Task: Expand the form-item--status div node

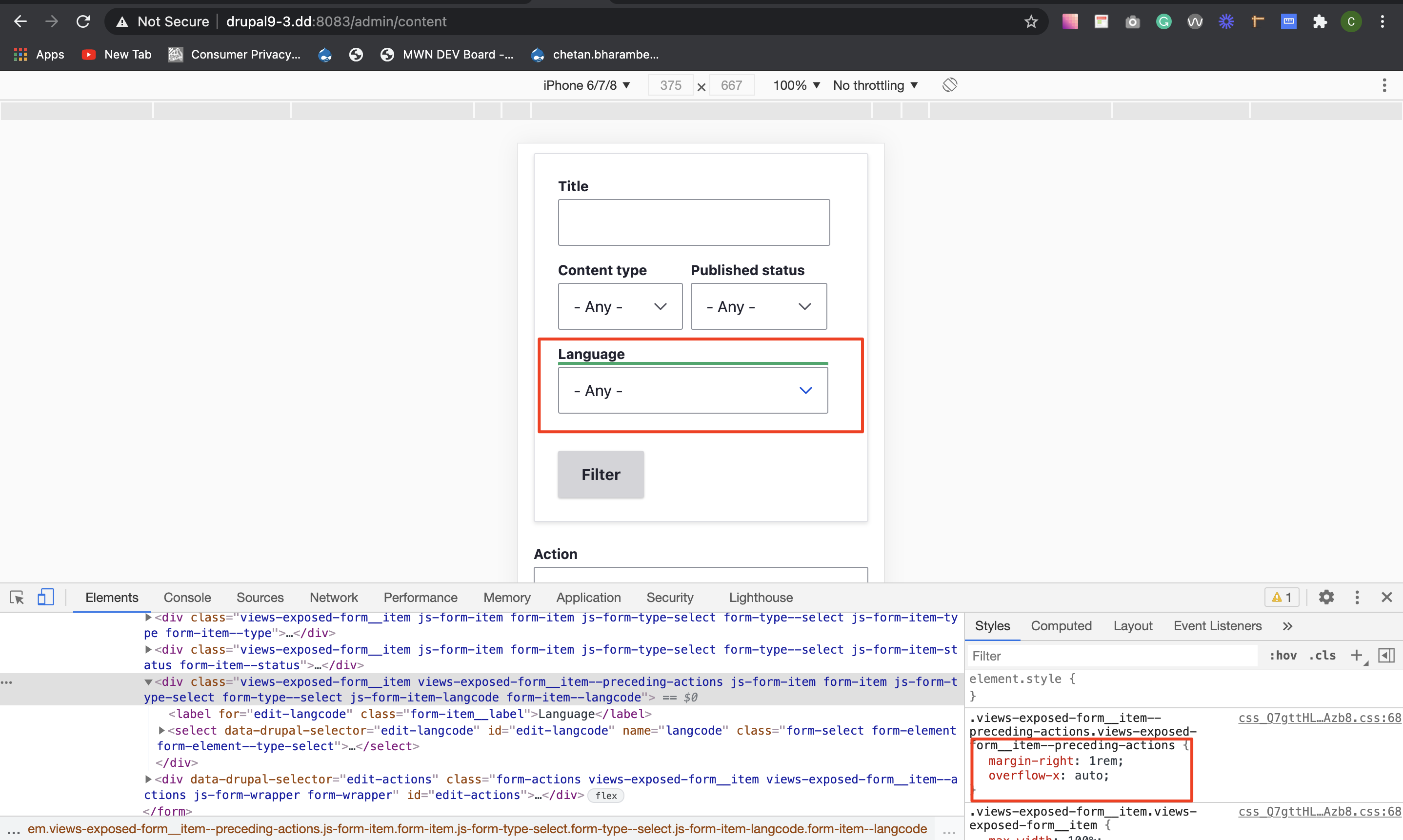Action: pos(148,649)
